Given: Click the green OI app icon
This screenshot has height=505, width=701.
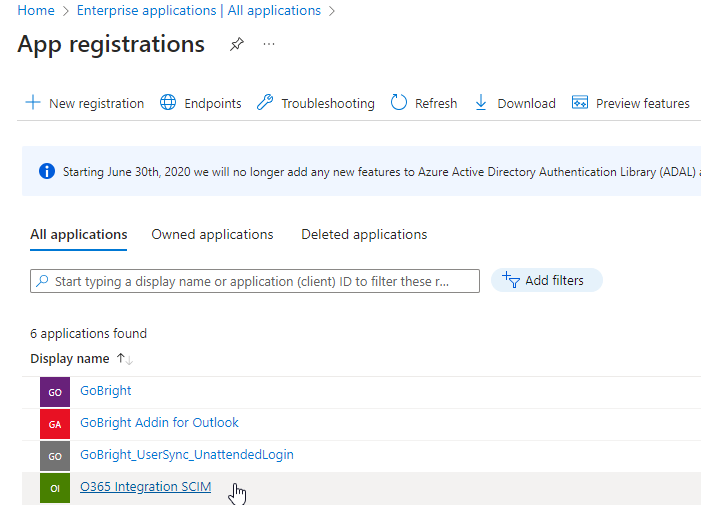Looking at the screenshot, I should coord(55,488).
